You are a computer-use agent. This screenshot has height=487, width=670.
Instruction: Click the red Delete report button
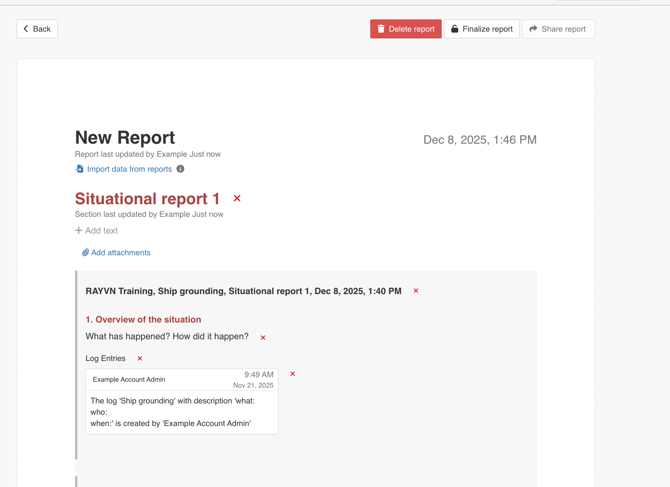pos(405,29)
